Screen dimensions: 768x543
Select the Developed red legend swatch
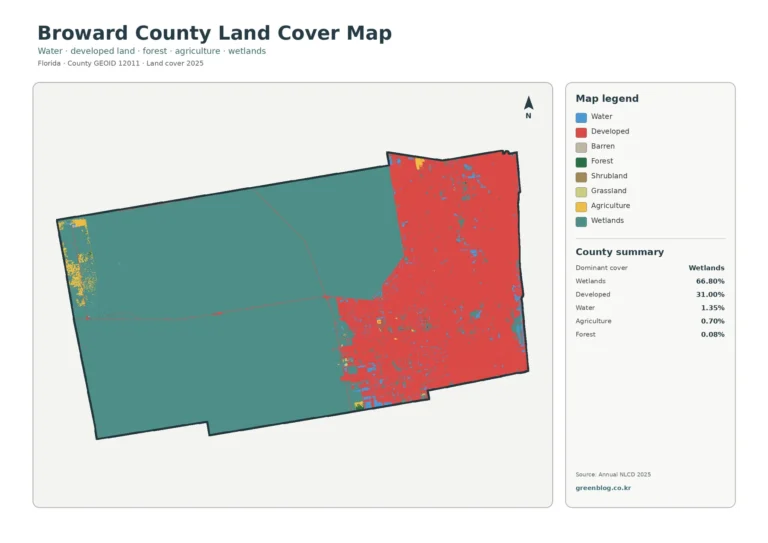point(581,132)
